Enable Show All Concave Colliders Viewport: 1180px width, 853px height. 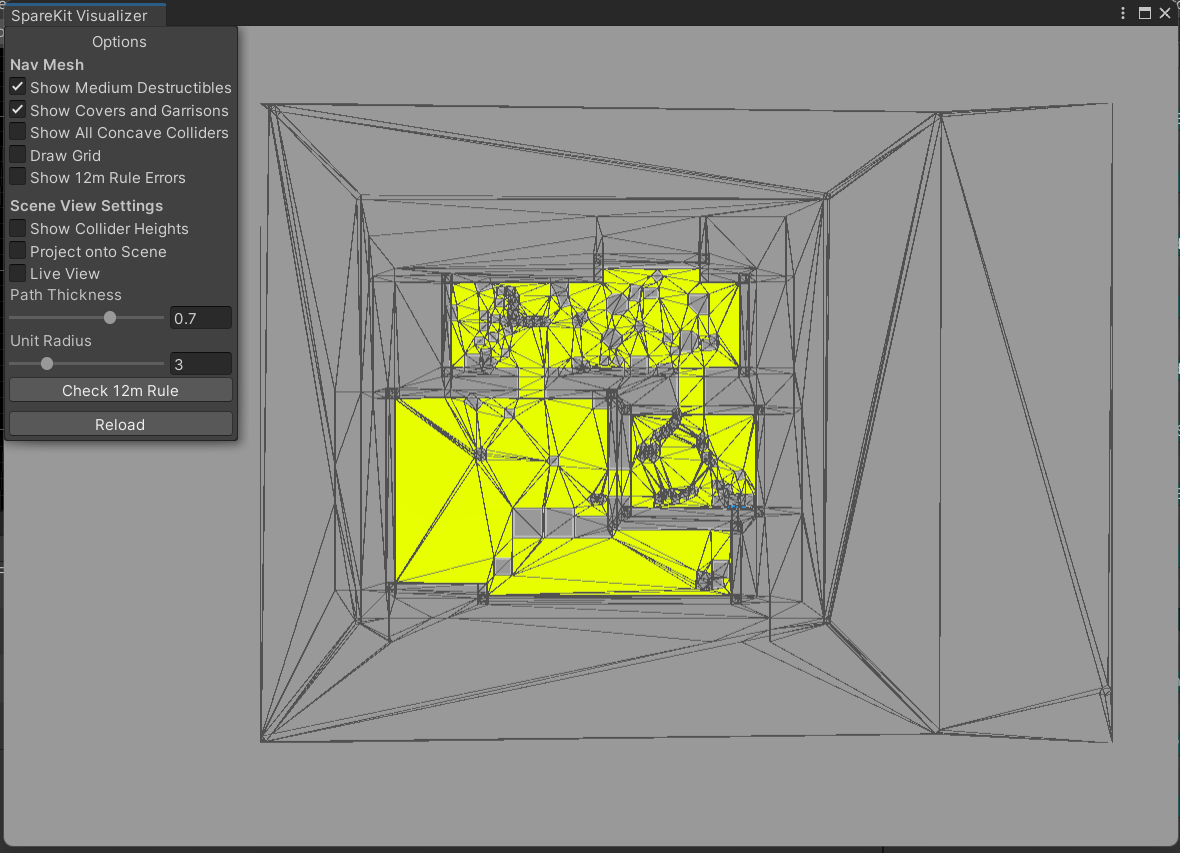tap(18, 132)
